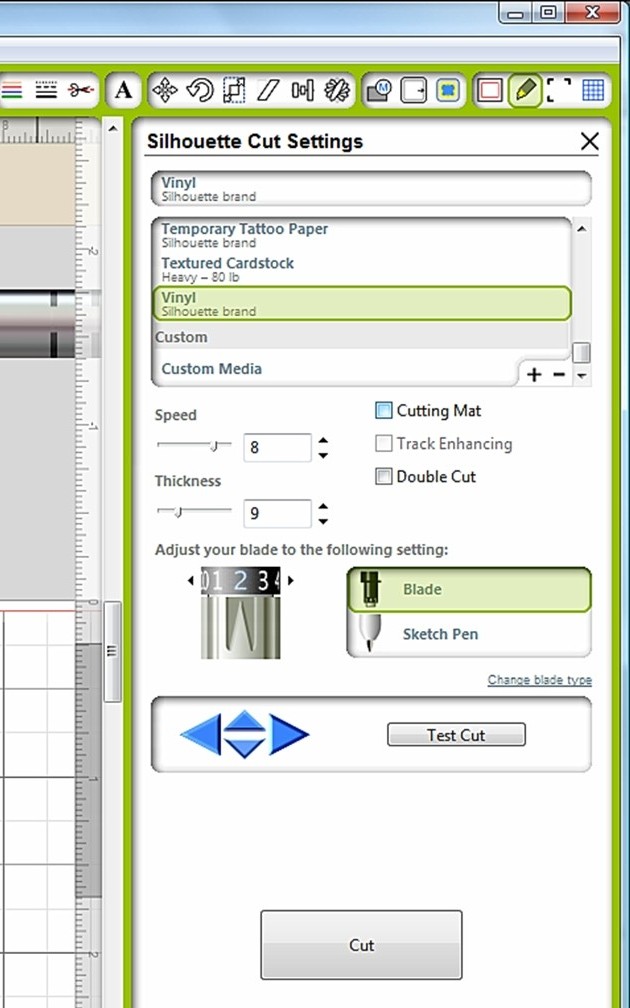Click the Thickness slider
The height and width of the screenshot is (1008, 630).
coord(194,511)
